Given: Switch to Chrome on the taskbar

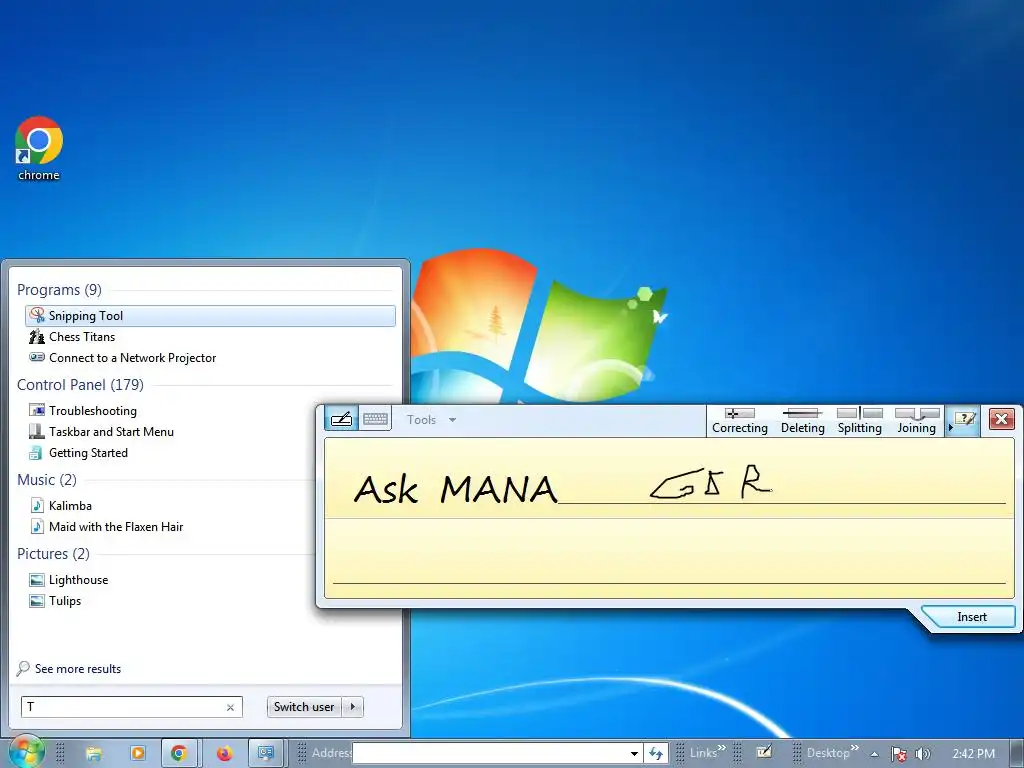Looking at the screenshot, I should tap(179, 753).
